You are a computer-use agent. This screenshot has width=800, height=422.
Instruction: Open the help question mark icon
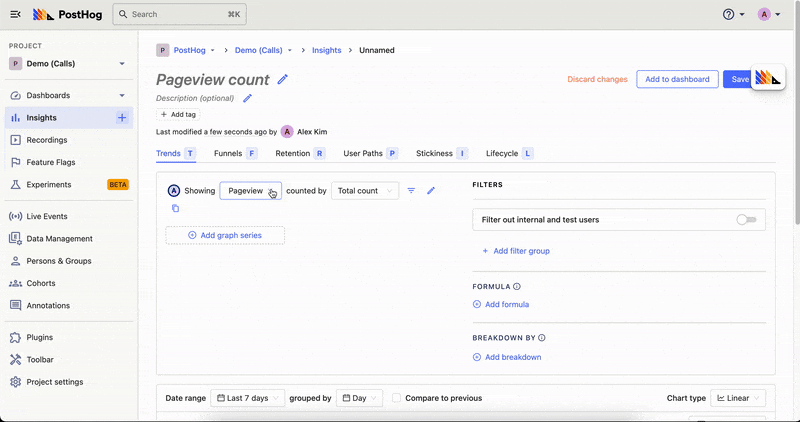[x=729, y=15]
